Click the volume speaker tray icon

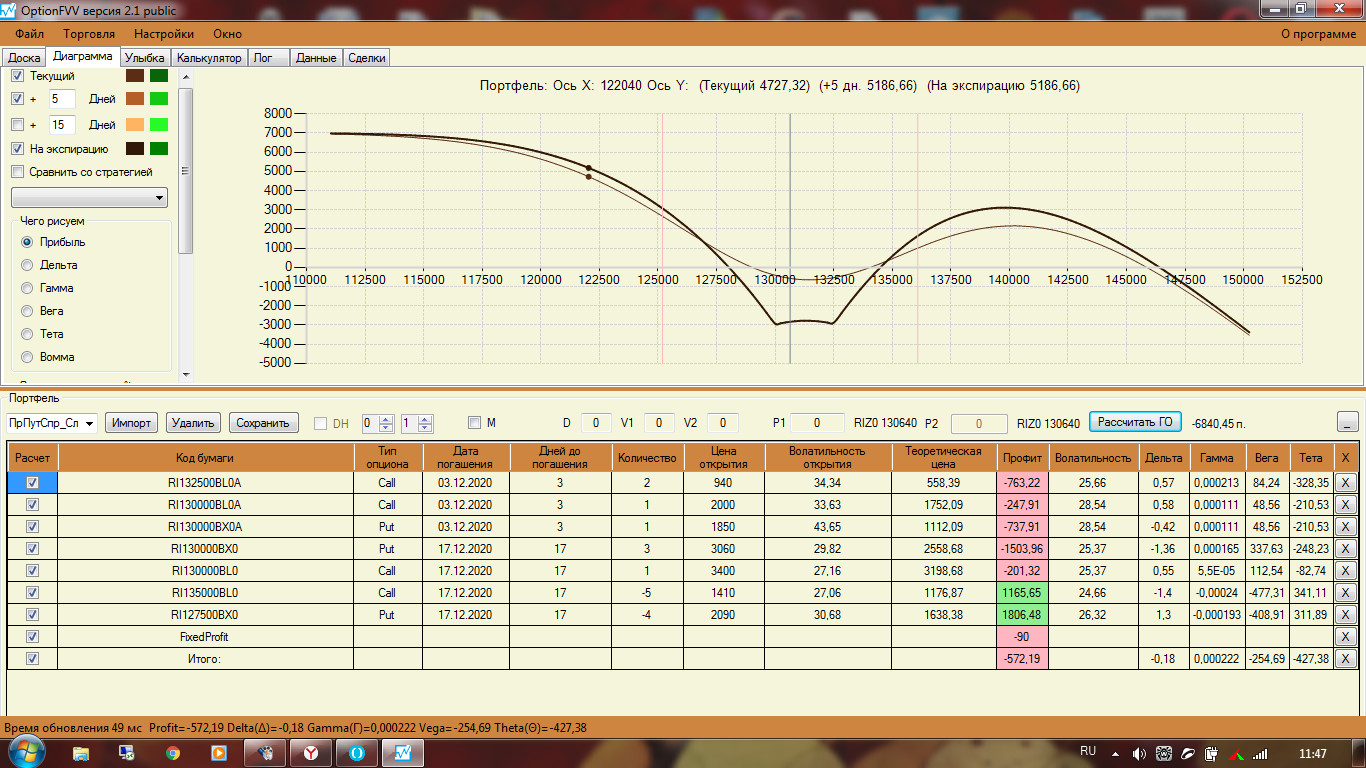coord(1139,753)
